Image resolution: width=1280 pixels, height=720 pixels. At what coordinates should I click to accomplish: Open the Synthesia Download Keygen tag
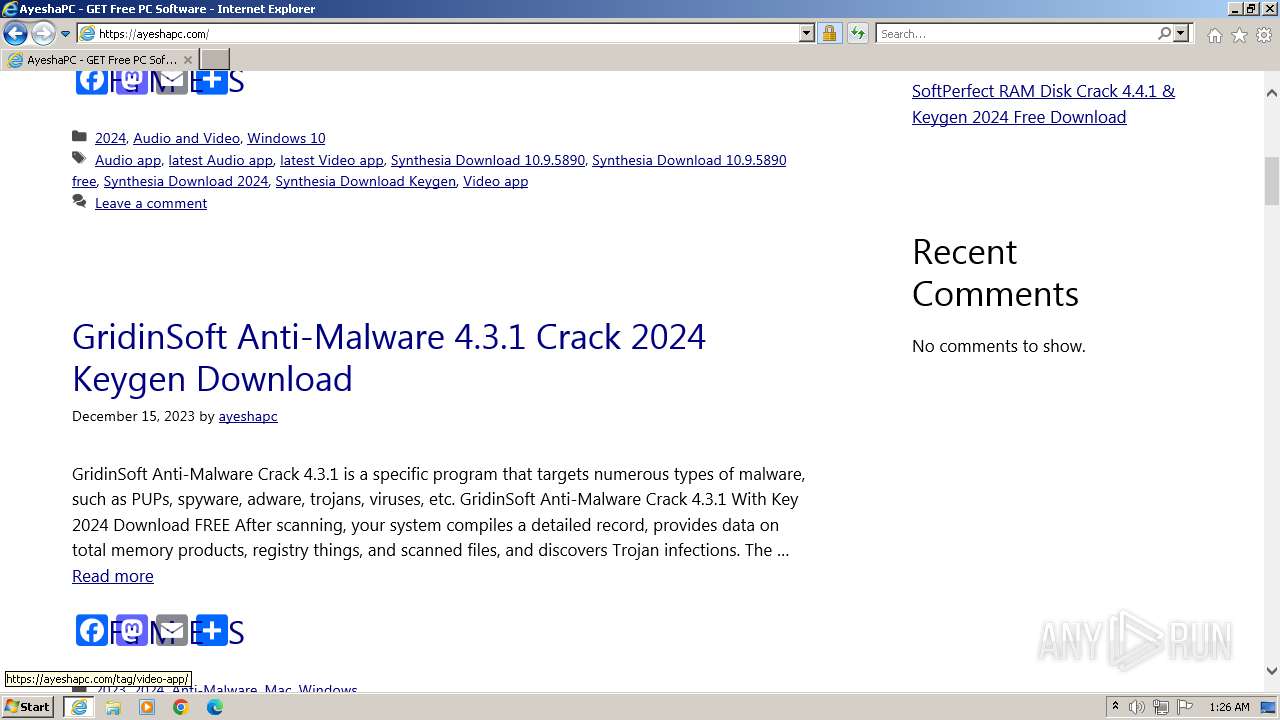(x=365, y=181)
